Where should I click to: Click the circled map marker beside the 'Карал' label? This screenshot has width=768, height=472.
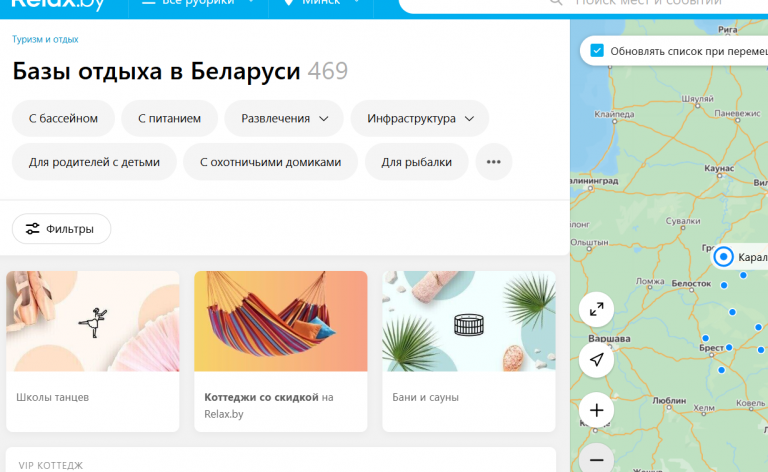pos(723,257)
